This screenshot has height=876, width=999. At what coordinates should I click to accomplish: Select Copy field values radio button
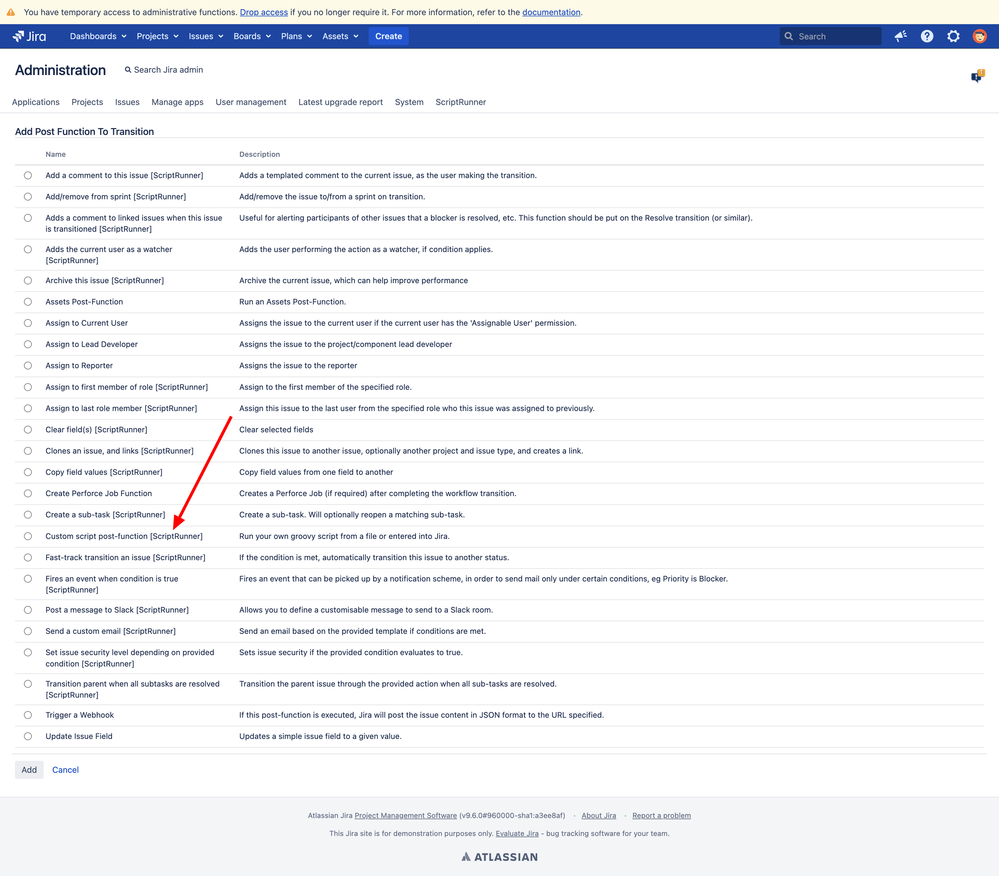pos(28,472)
